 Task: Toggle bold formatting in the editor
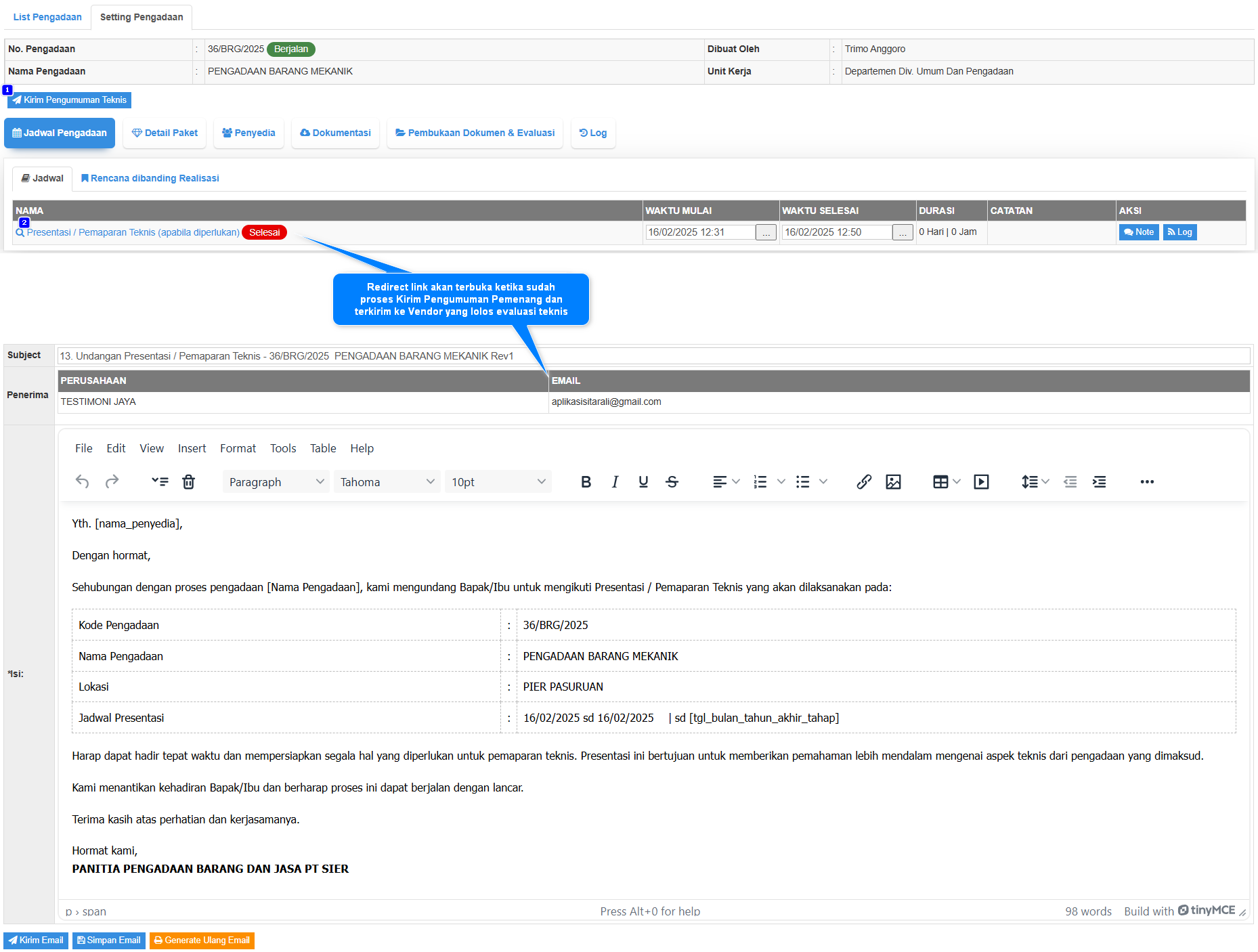[x=586, y=481]
